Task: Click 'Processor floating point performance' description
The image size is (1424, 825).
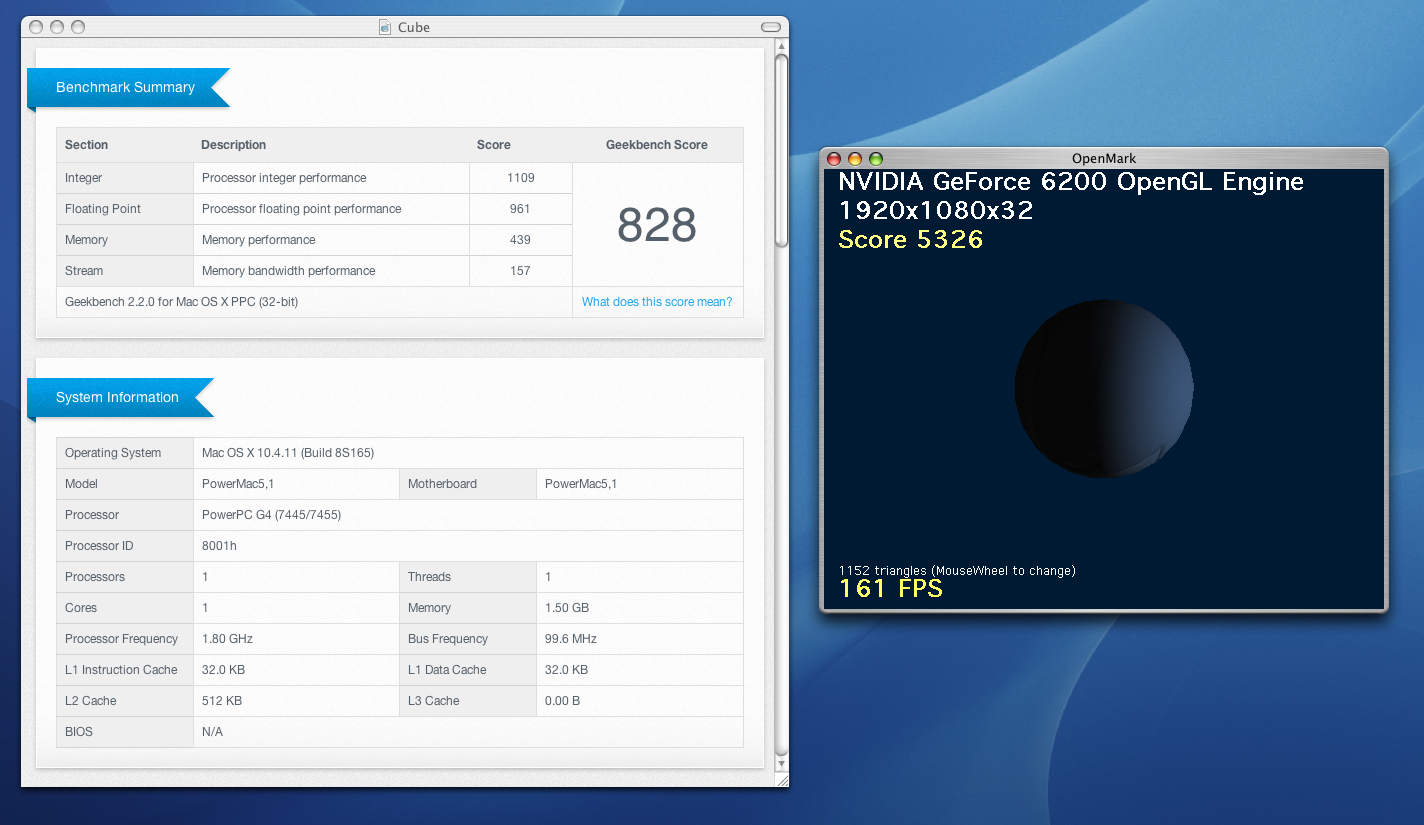Action: point(302,209)
